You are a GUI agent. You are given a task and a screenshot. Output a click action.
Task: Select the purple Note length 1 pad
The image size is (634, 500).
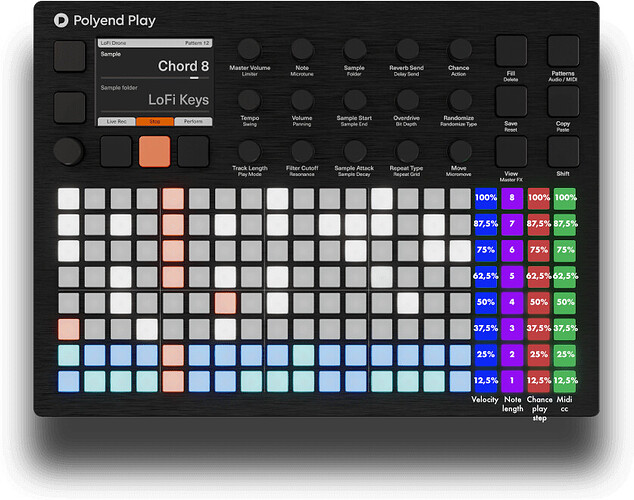pyautogui.click(x=512, y=381)
